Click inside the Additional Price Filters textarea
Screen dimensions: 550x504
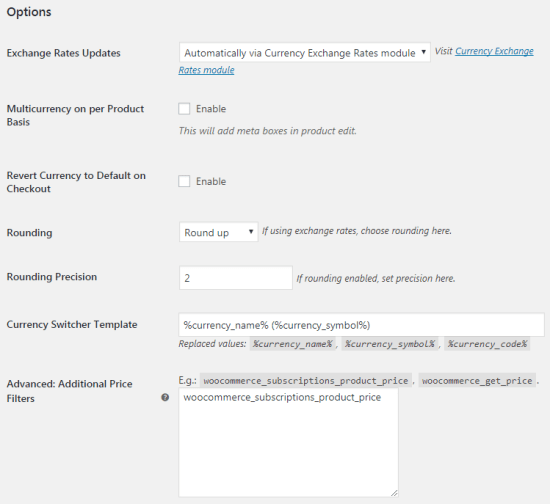(x=288, y=442)
